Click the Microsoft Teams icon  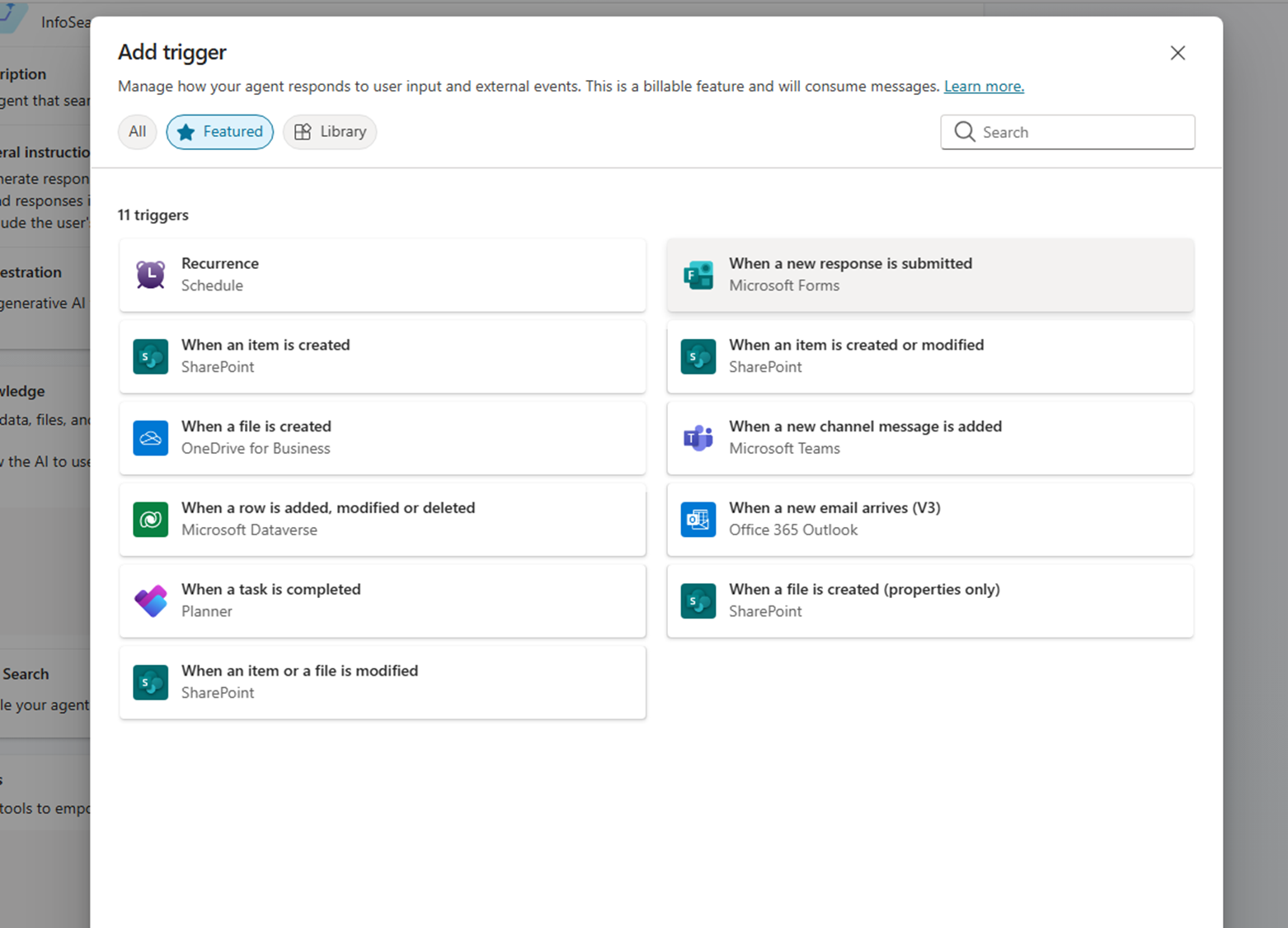click(x=698, y=438)
